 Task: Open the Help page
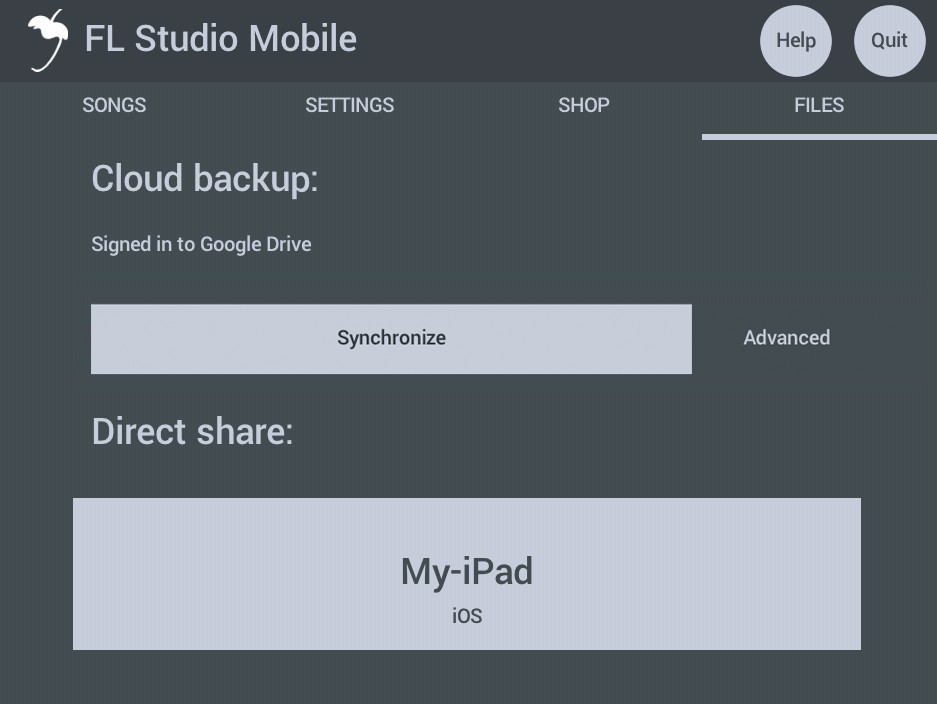coord(796,41)
